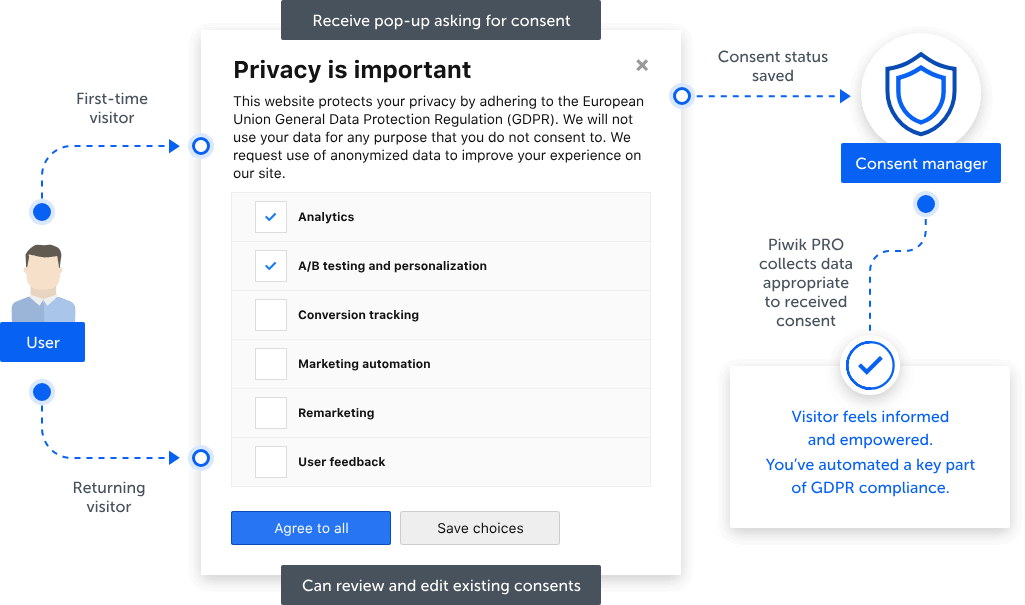The width and height of the screenshot is (1025, 605).
Task: Click the User avatar illustration
Action: pos(43,283)
